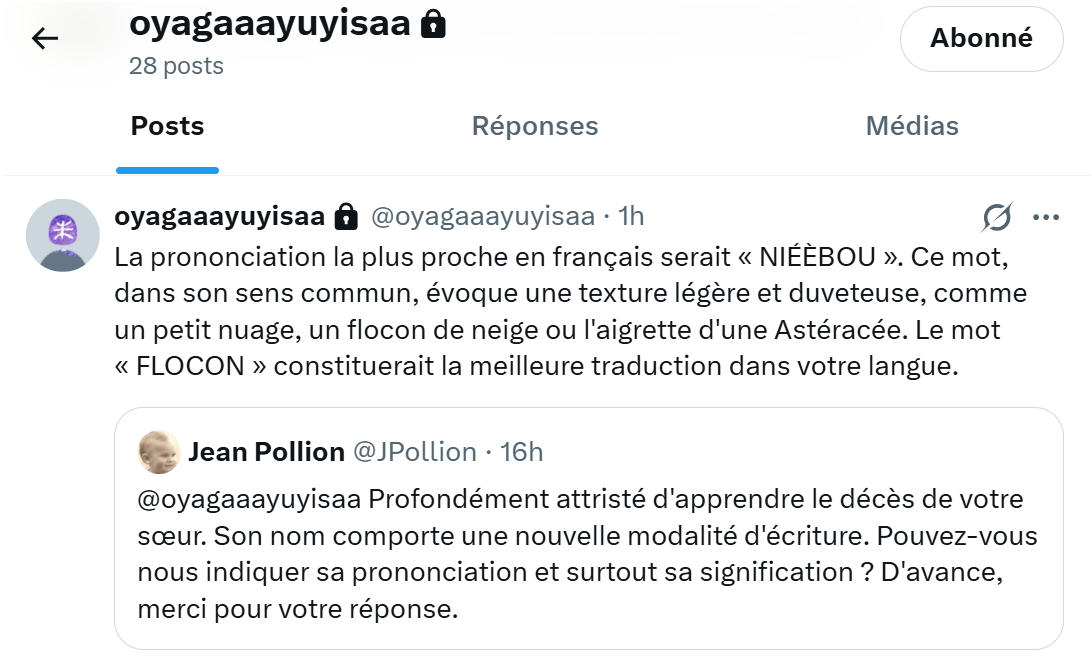
Task: Click the lock icon beside the header username
Action: (x=433, y=24)
